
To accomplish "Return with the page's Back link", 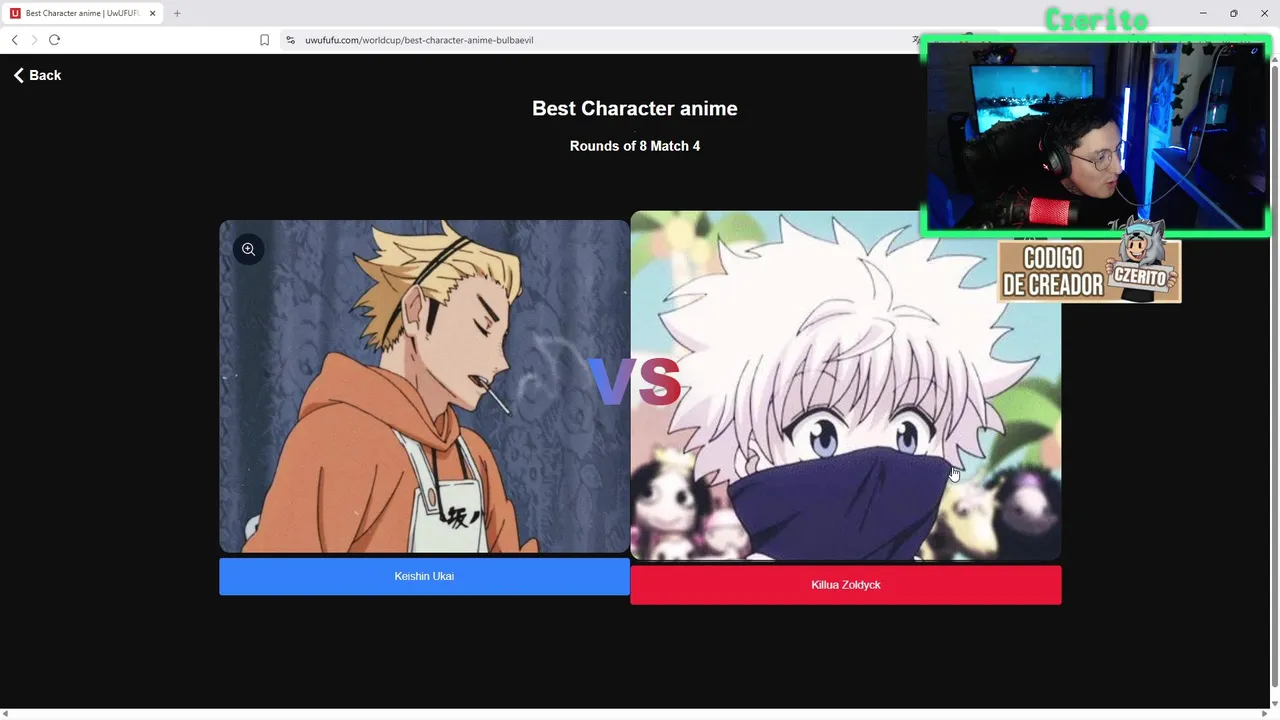I will pos(37,75).
